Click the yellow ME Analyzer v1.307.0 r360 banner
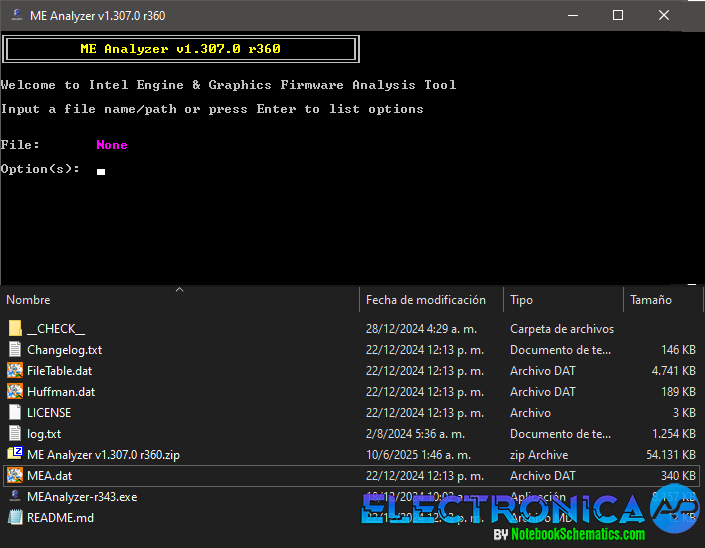Screen dimensions: 705x548 (x=180, y=49)
